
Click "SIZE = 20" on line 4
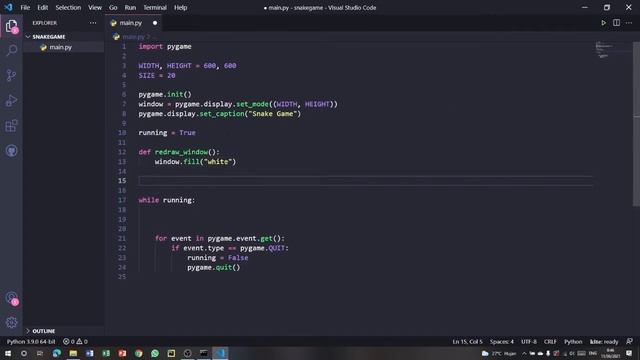point(157,76)
